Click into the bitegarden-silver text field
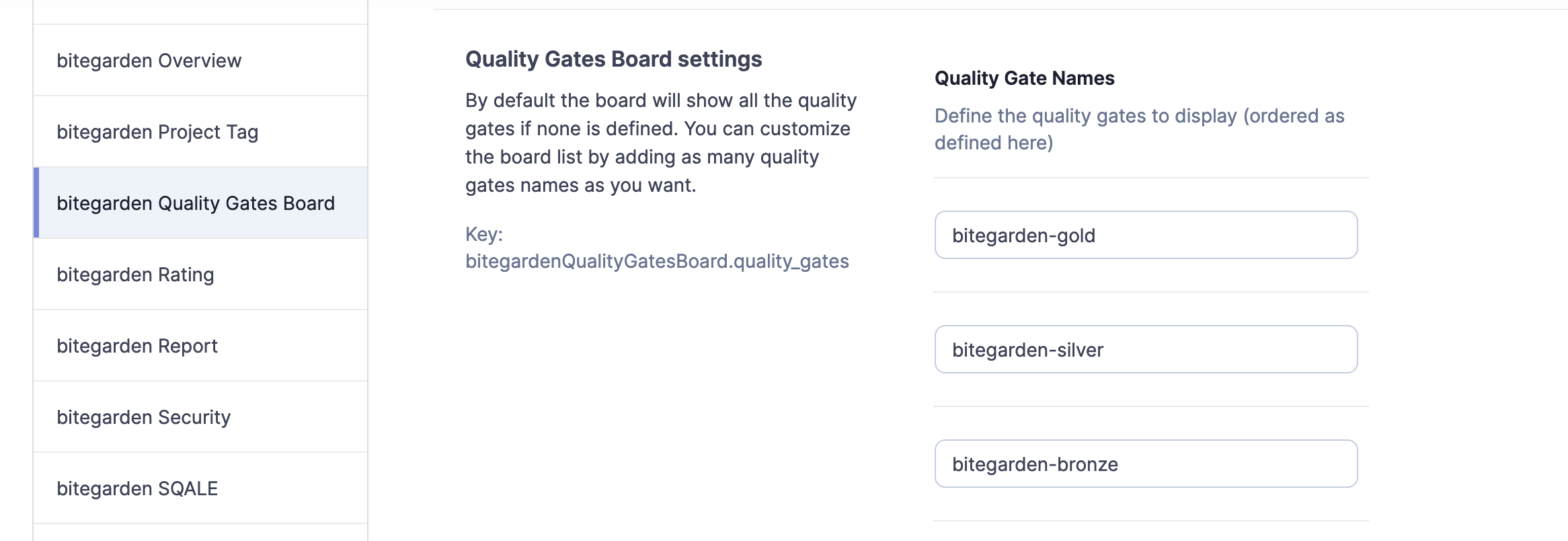This screenshot has width=1568, height=541. point(1146,350)
